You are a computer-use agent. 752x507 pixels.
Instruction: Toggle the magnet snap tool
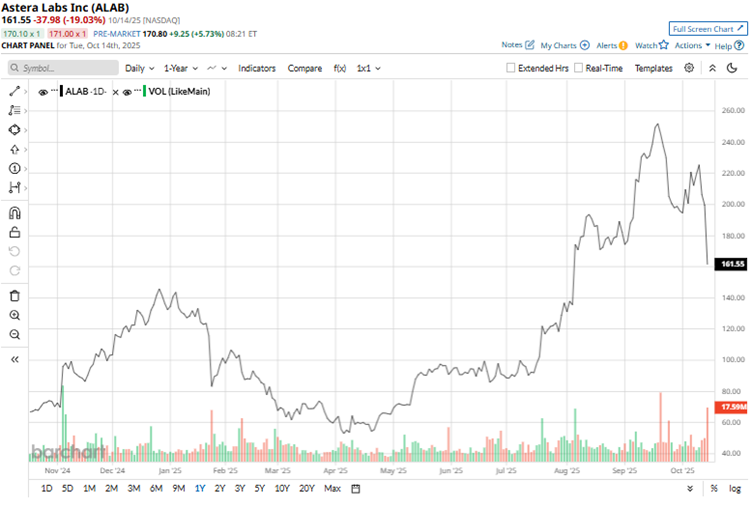coord(15,213)
